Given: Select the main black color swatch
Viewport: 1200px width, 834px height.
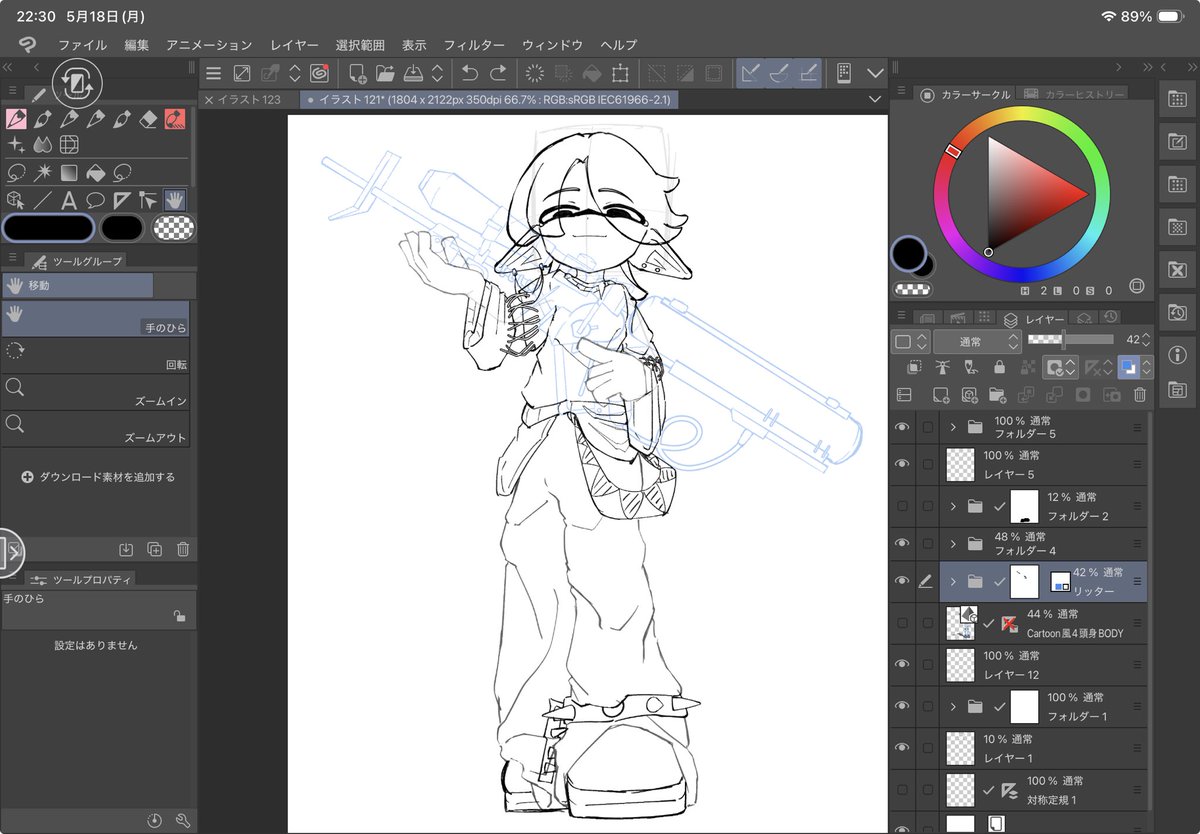Looking at the screenshot, I should click(48, 228).
